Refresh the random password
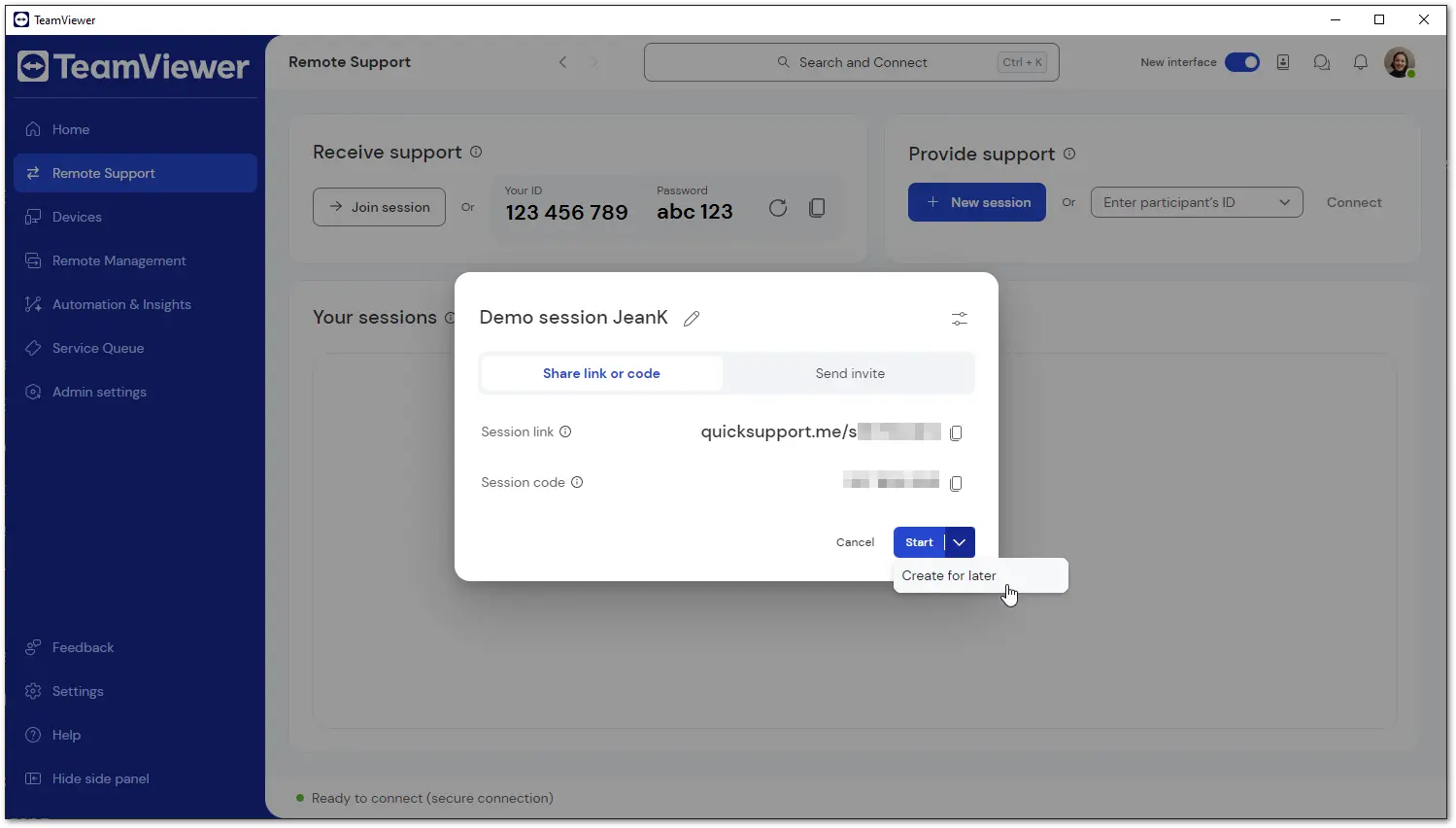The image size is (1456, 828). [778, 208]
